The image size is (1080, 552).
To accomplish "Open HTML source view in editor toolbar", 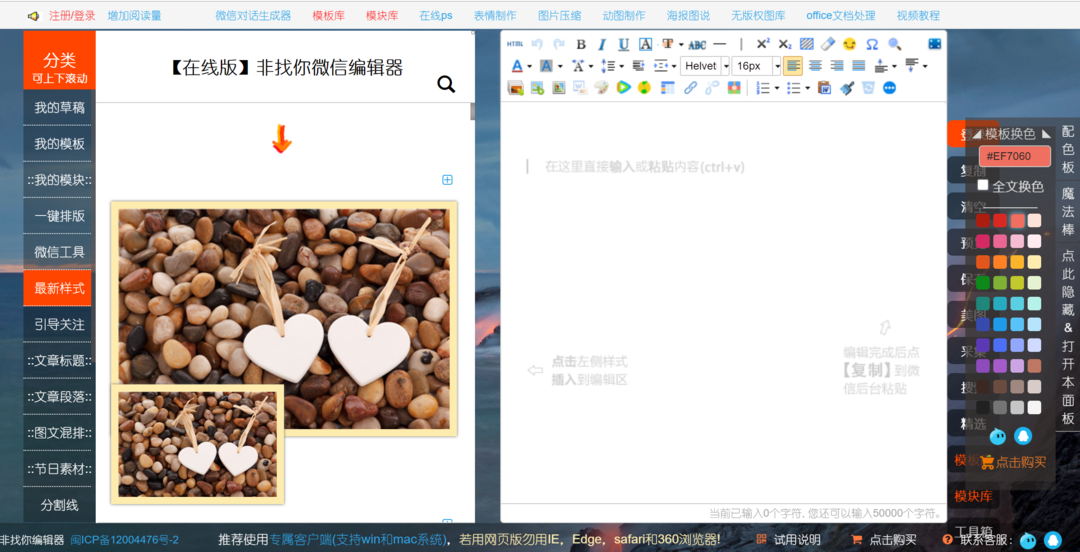I will click(515, 44).
